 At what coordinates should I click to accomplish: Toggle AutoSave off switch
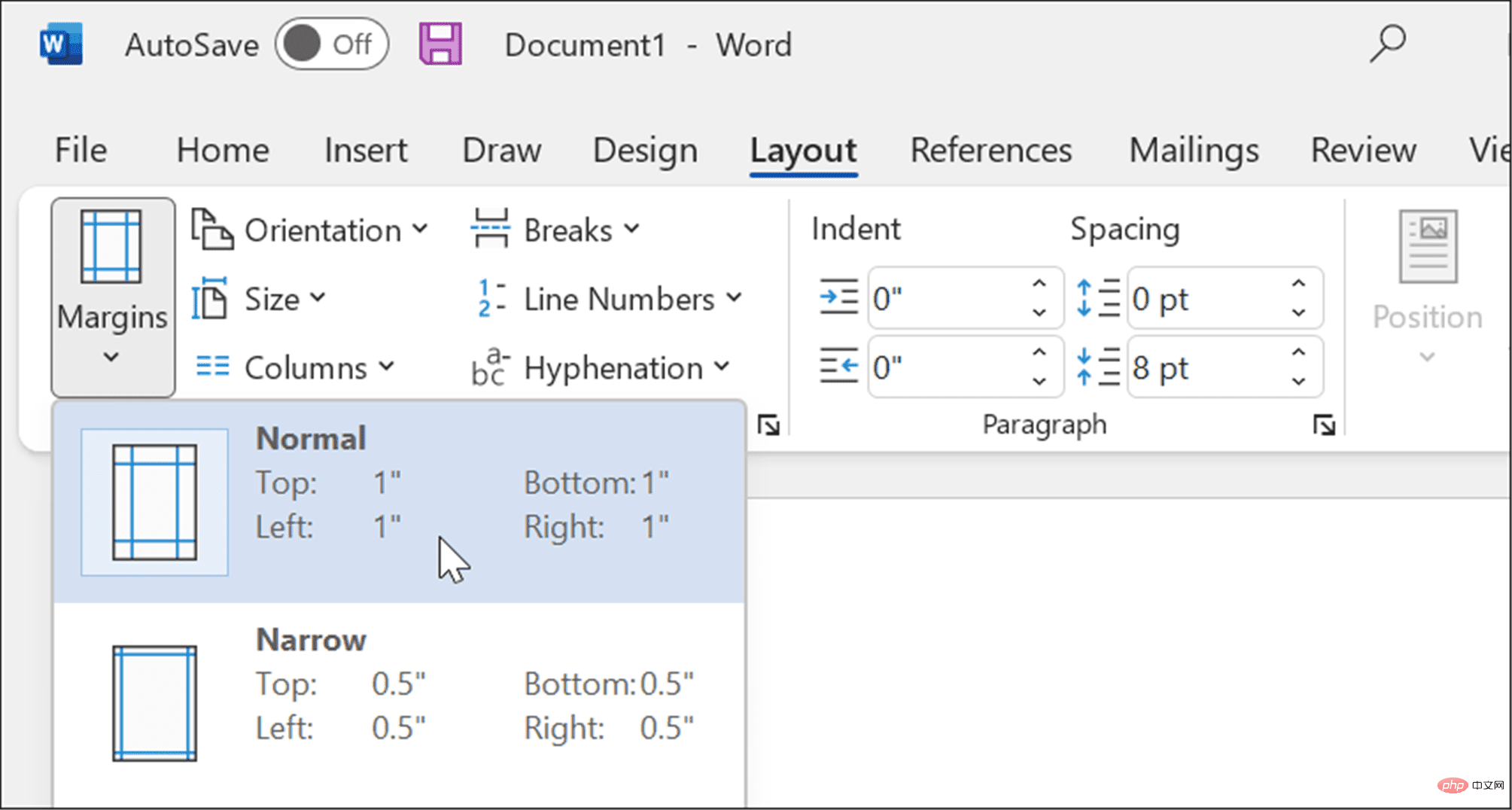click(331, 44)
